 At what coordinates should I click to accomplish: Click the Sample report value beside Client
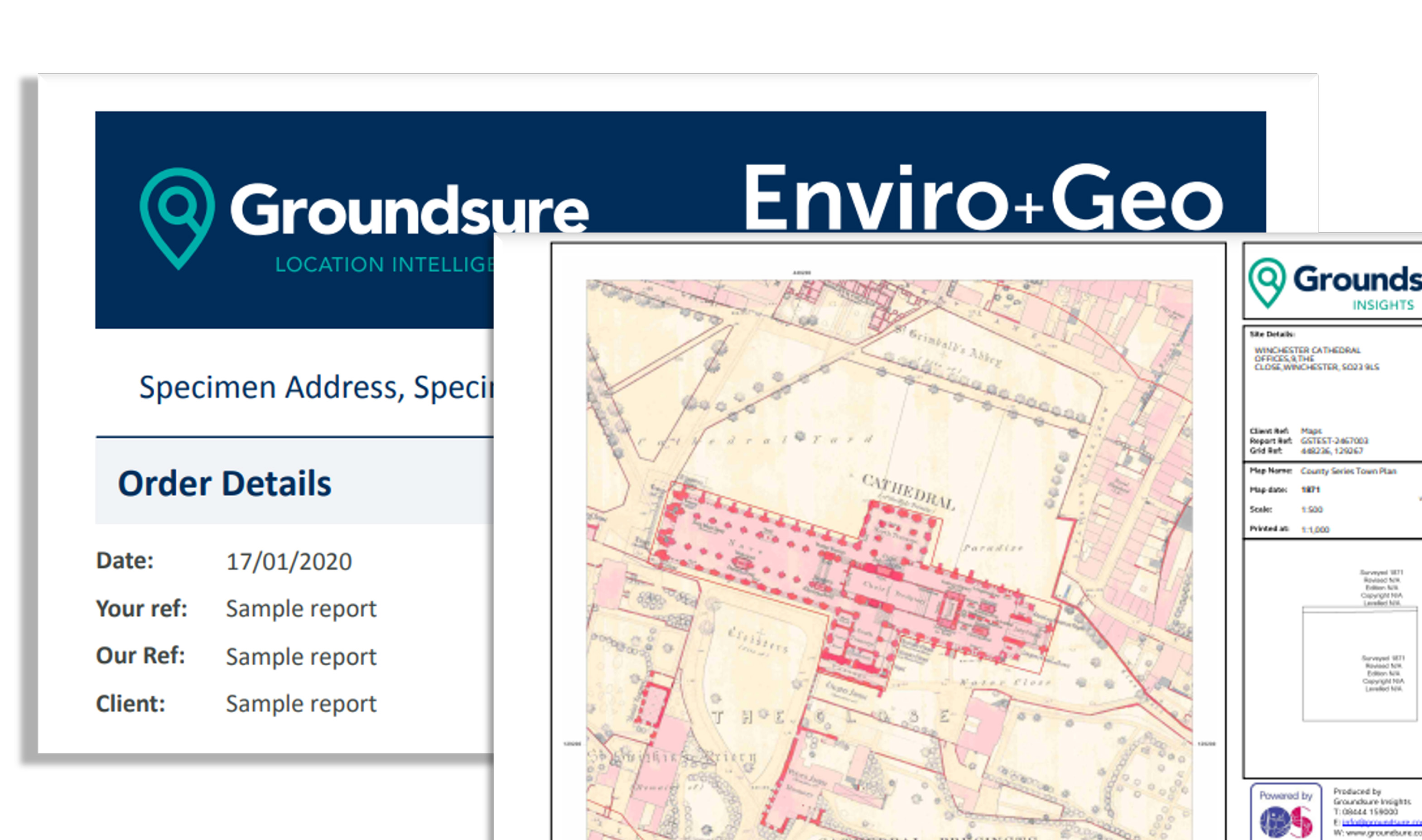click(x=301, y=704)
